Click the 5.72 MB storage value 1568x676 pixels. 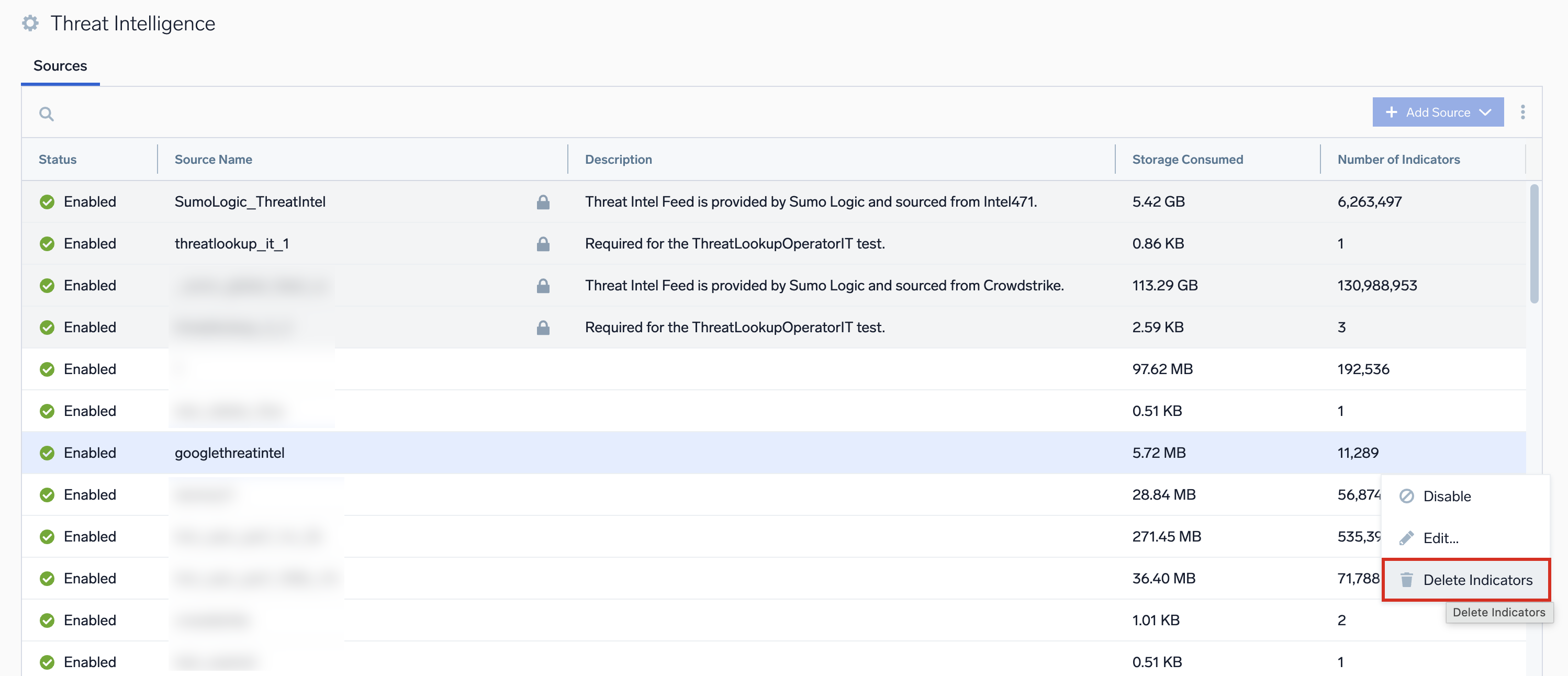coord(1159,453)
